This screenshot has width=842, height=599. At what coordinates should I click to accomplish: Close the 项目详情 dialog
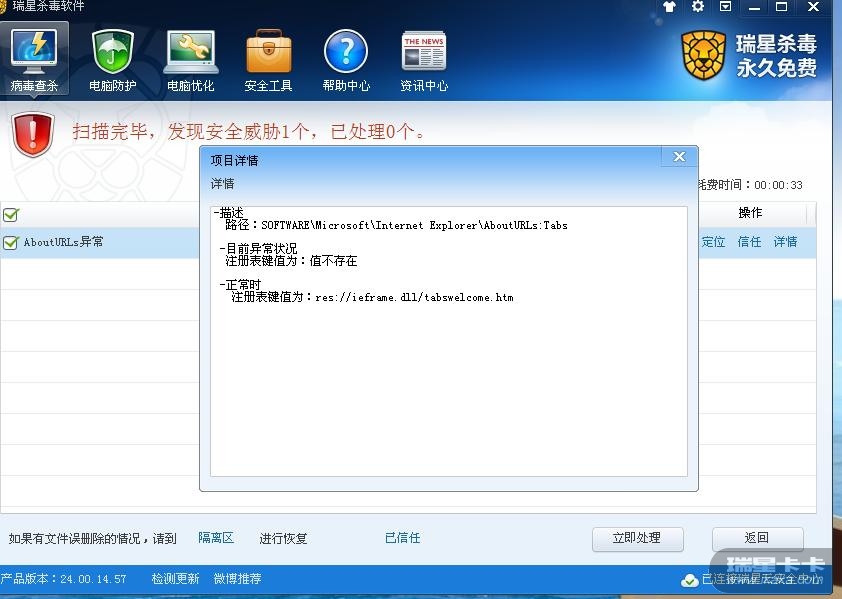[x=679, y=156]
